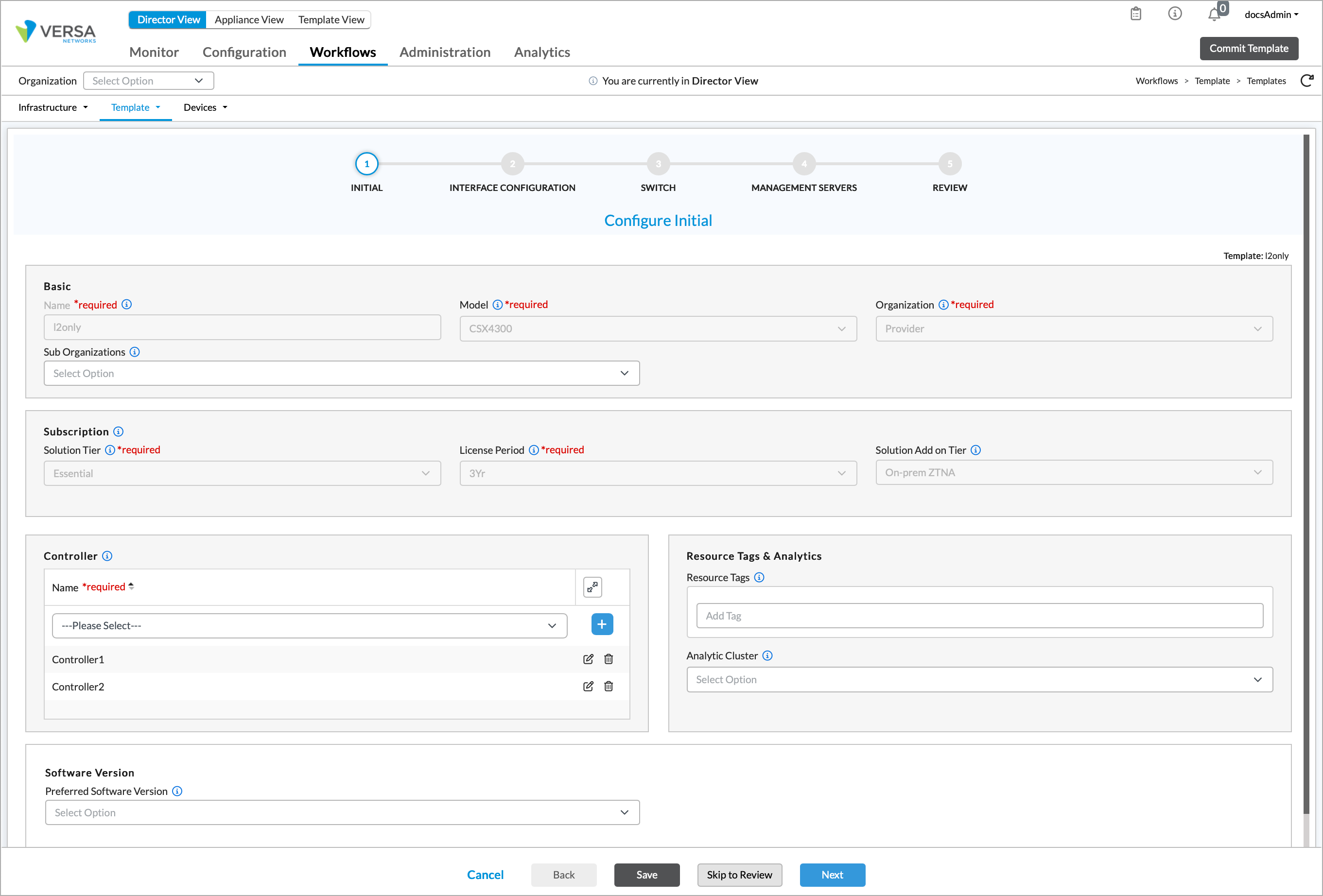Open the Devices submenu tab

point(205,107)
